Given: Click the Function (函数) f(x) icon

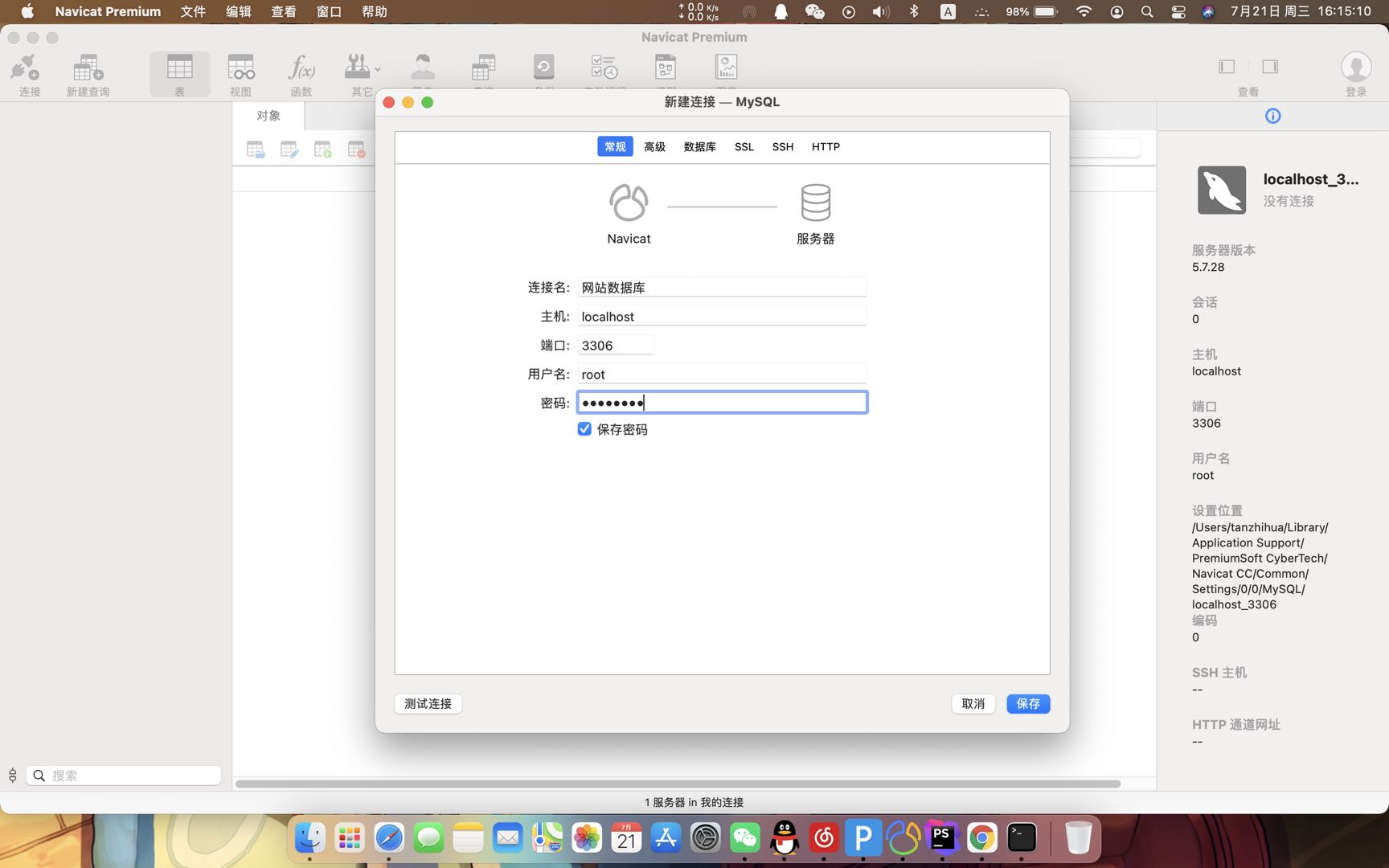Looking at the screenshot, I should tap(301, 68).
